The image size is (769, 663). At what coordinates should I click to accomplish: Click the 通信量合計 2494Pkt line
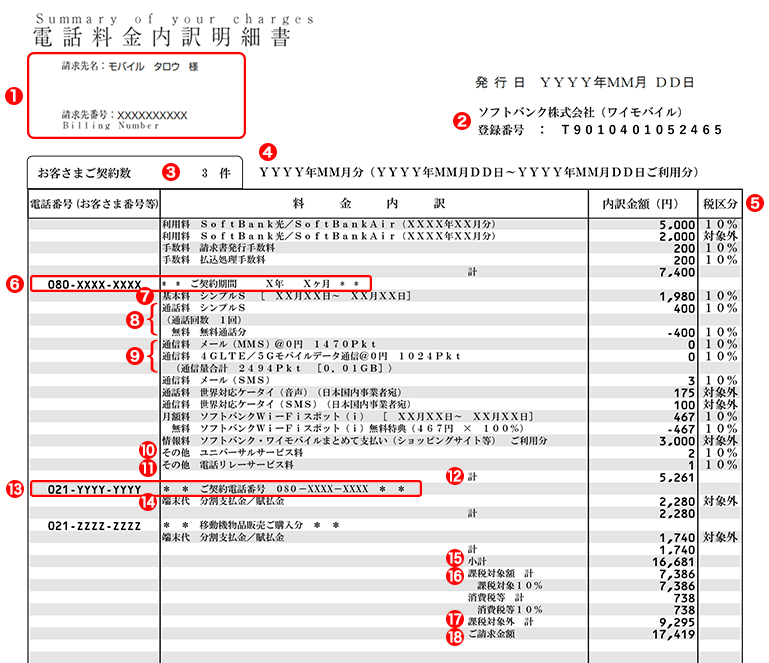pos(283,368)
